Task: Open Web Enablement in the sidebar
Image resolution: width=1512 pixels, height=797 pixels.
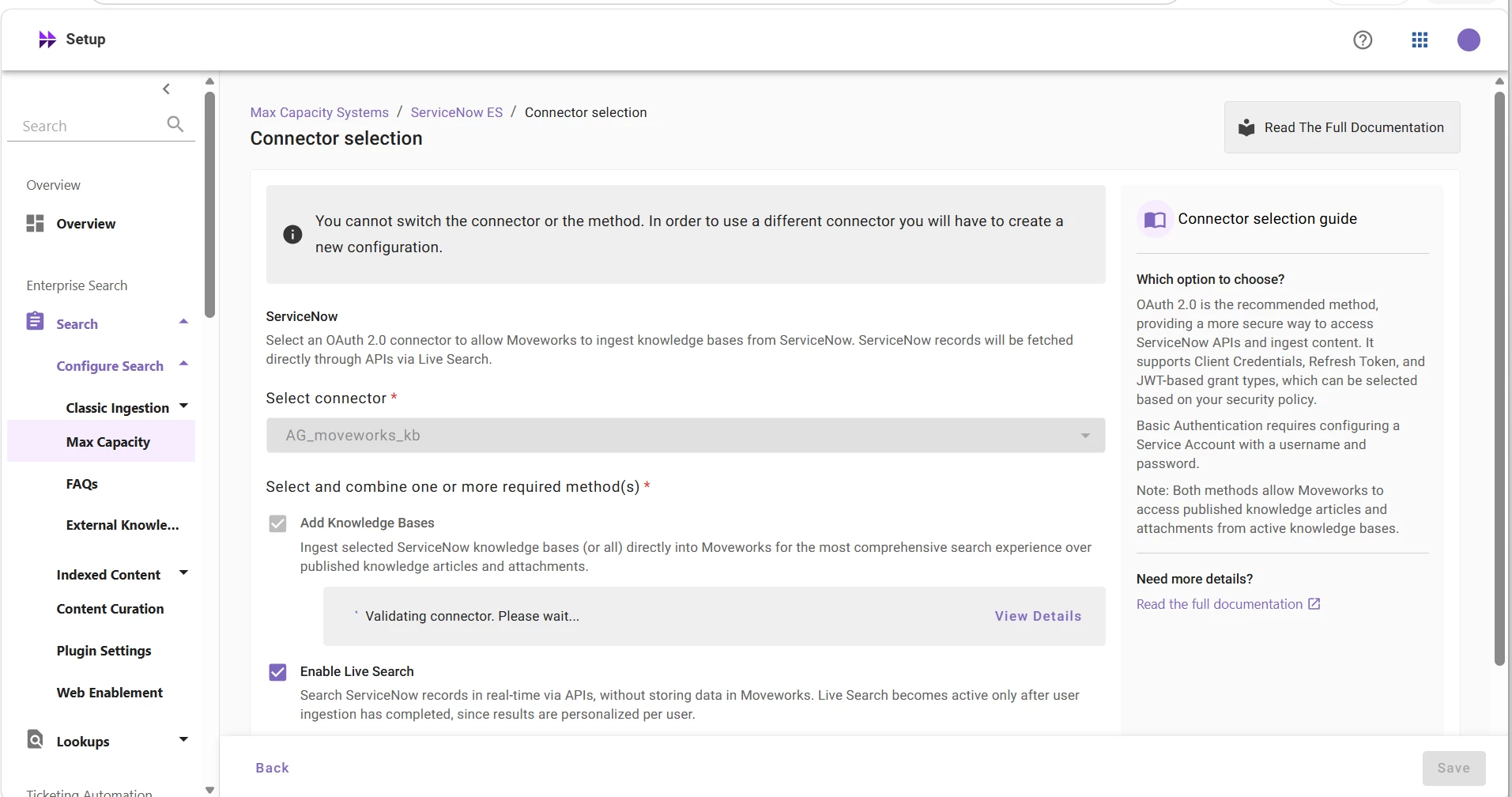Action: click(110, 693)
